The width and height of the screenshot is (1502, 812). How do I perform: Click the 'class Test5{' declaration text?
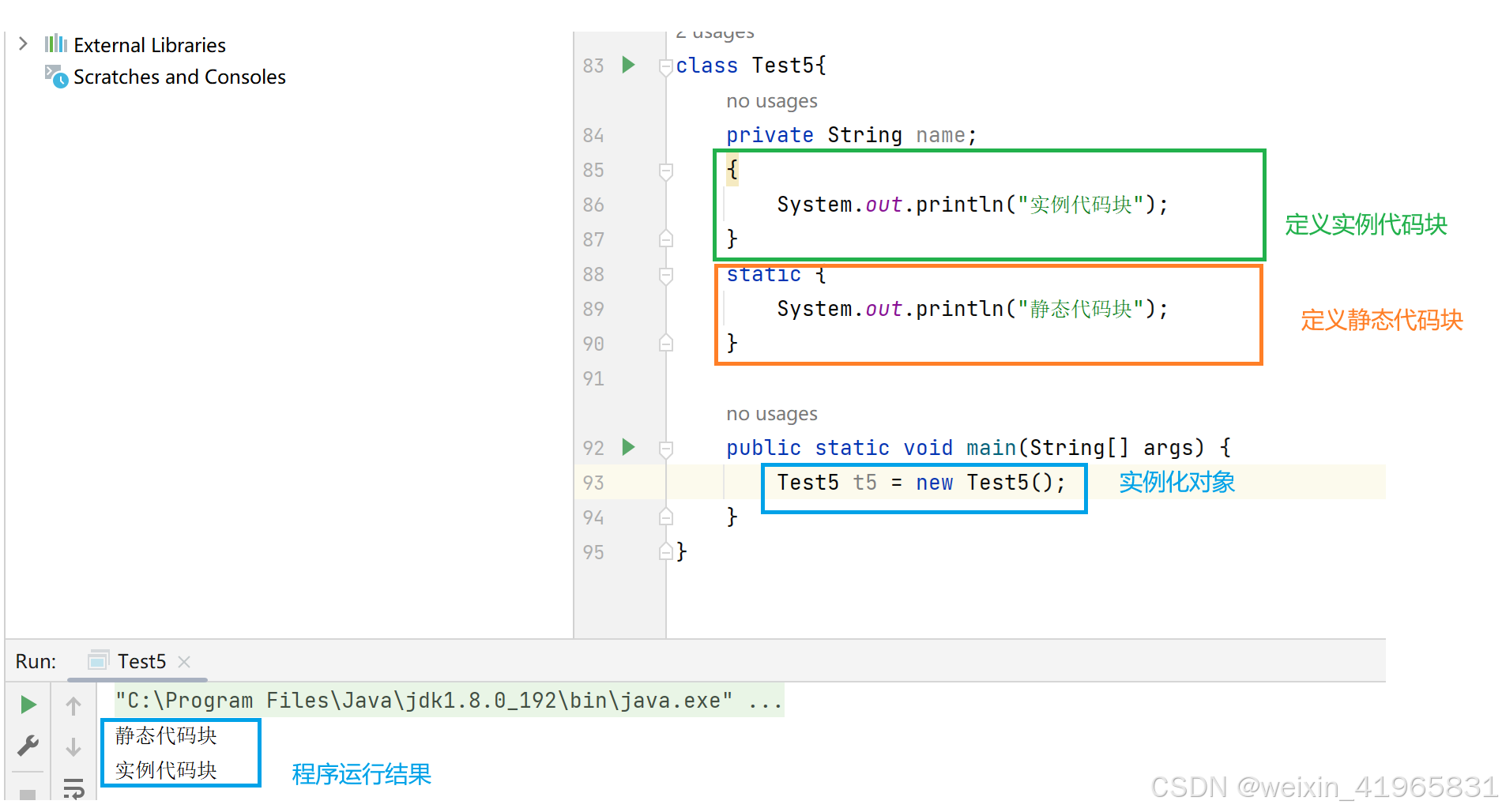751,66
